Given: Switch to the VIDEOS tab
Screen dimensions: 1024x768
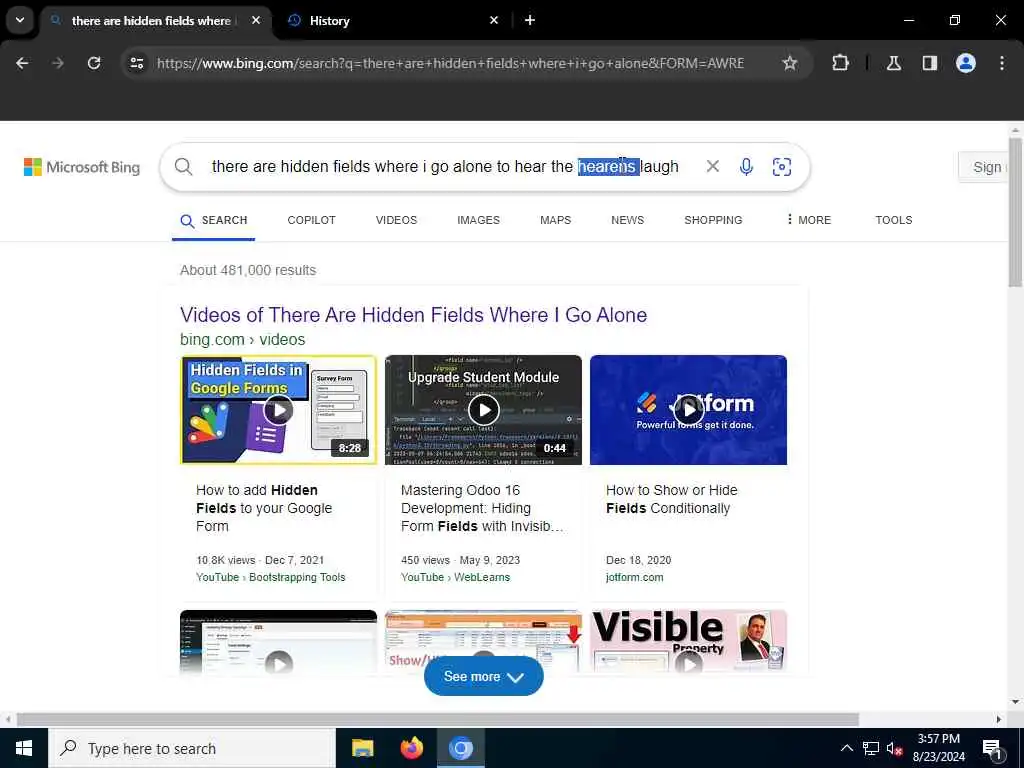Looking at the screenshot, I should [396, 221].
